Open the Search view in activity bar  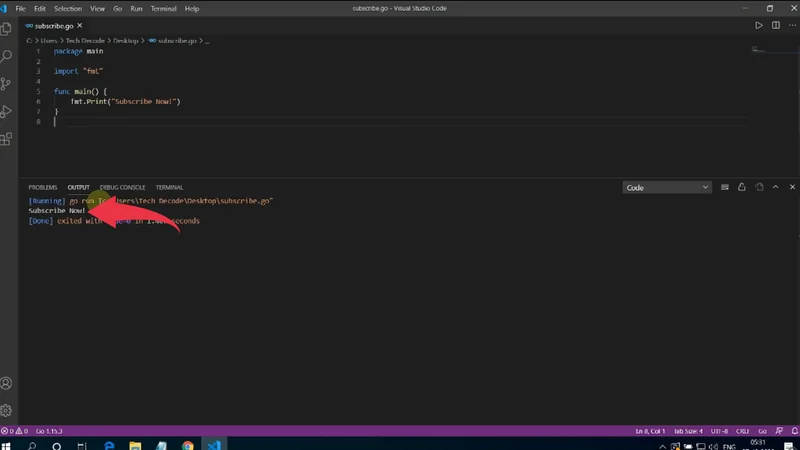(x=7, y=57)
